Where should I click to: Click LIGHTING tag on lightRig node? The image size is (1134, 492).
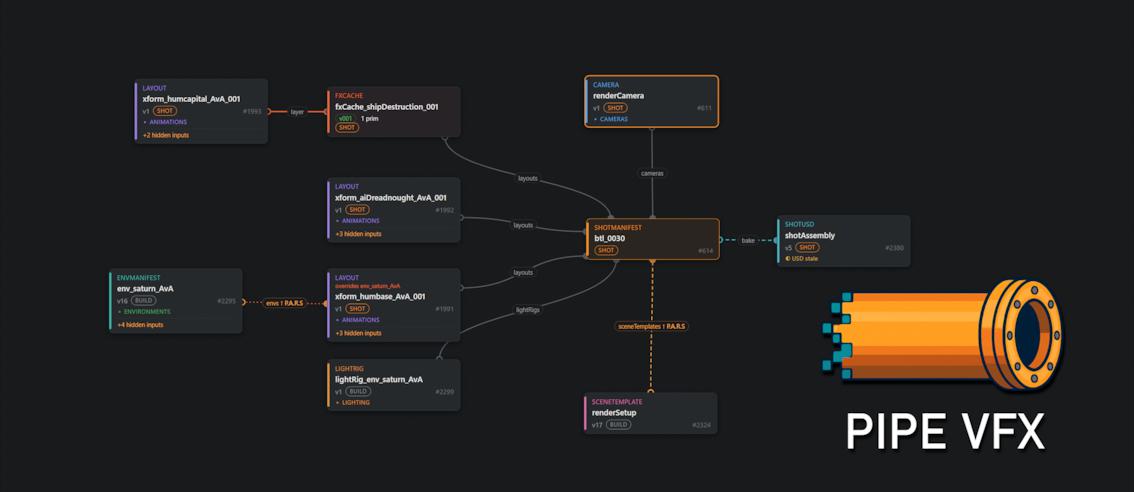[353, 402]
